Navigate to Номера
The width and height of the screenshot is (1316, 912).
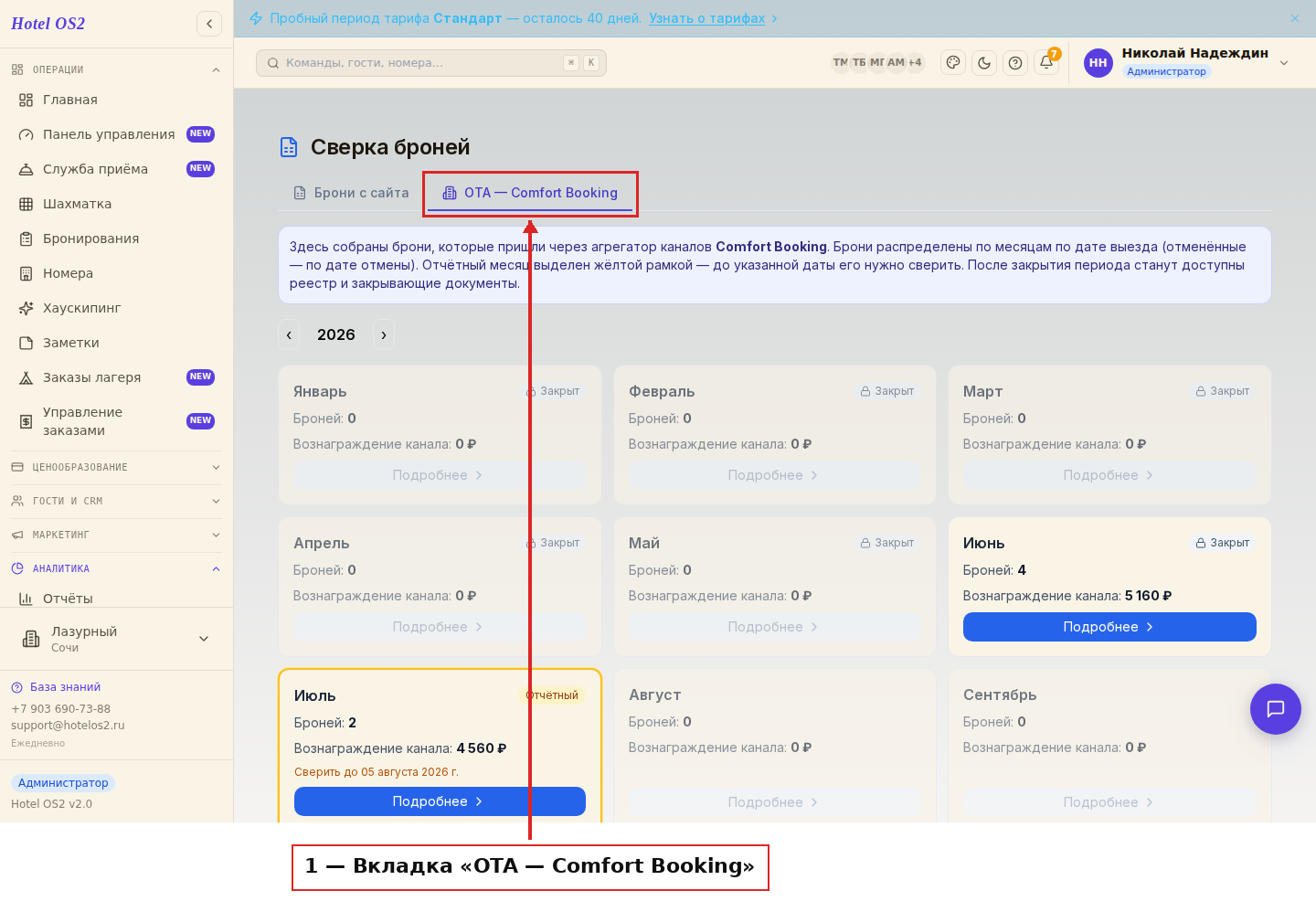tap(116, 273)
